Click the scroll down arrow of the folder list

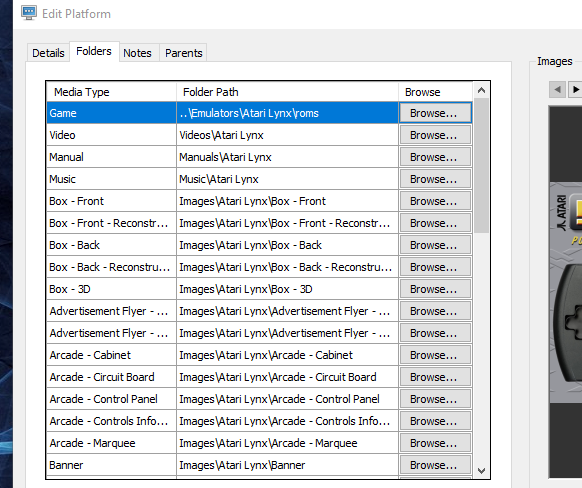tap(481, 471)
